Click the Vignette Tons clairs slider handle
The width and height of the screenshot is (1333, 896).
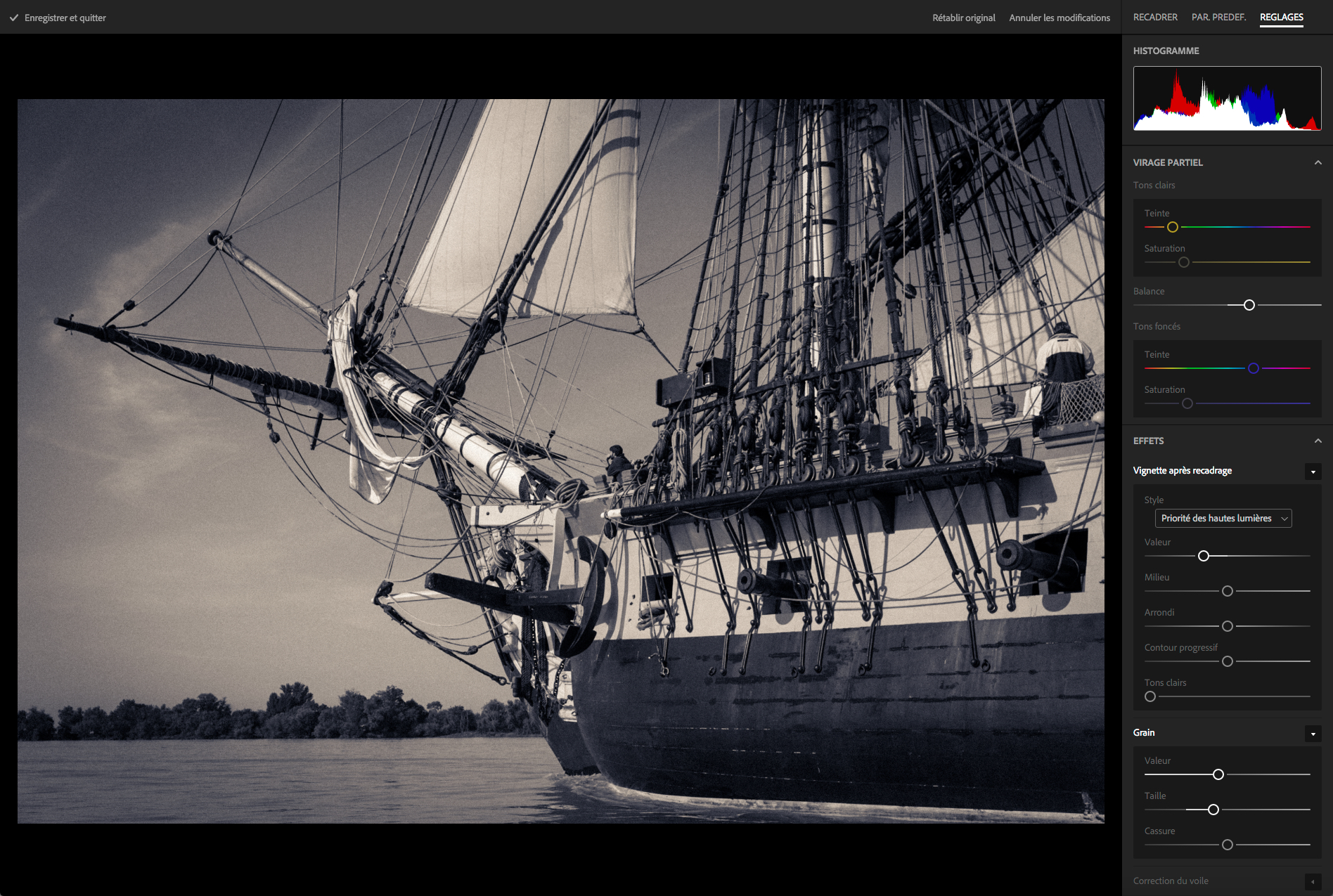coord(1150,696)
